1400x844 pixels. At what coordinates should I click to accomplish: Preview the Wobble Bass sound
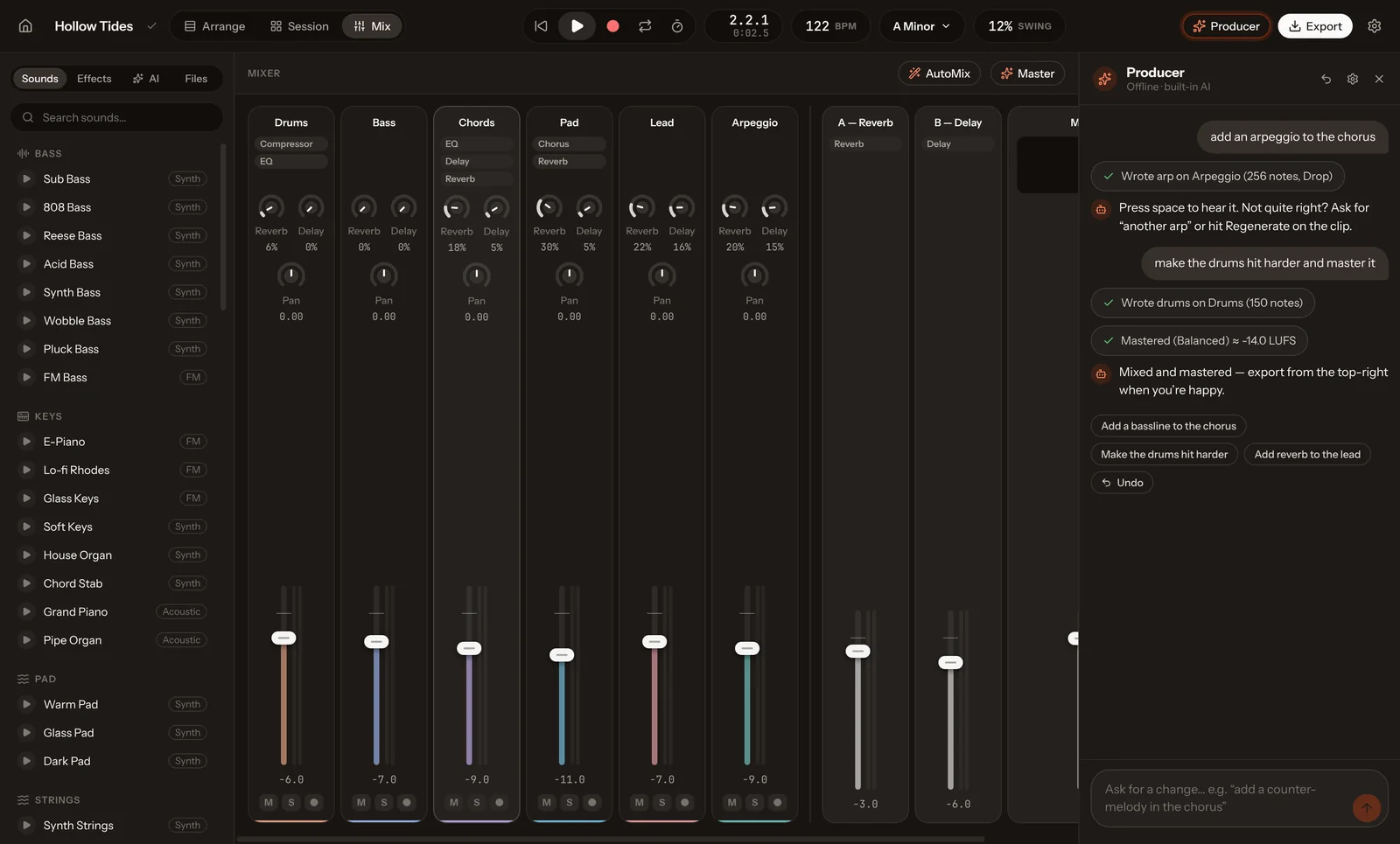tap(26, 320)
